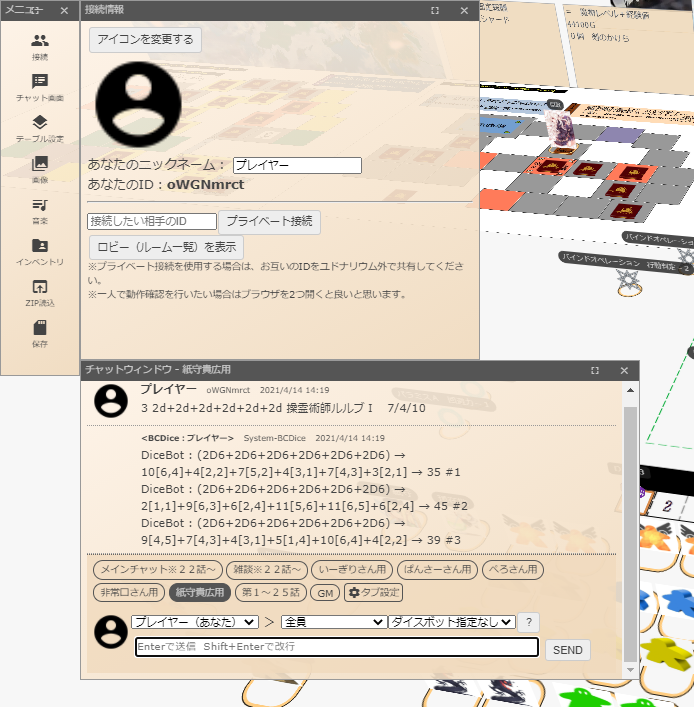694x707 pixels.
Task: Click the nickname input field
Action: coord(297,166)
